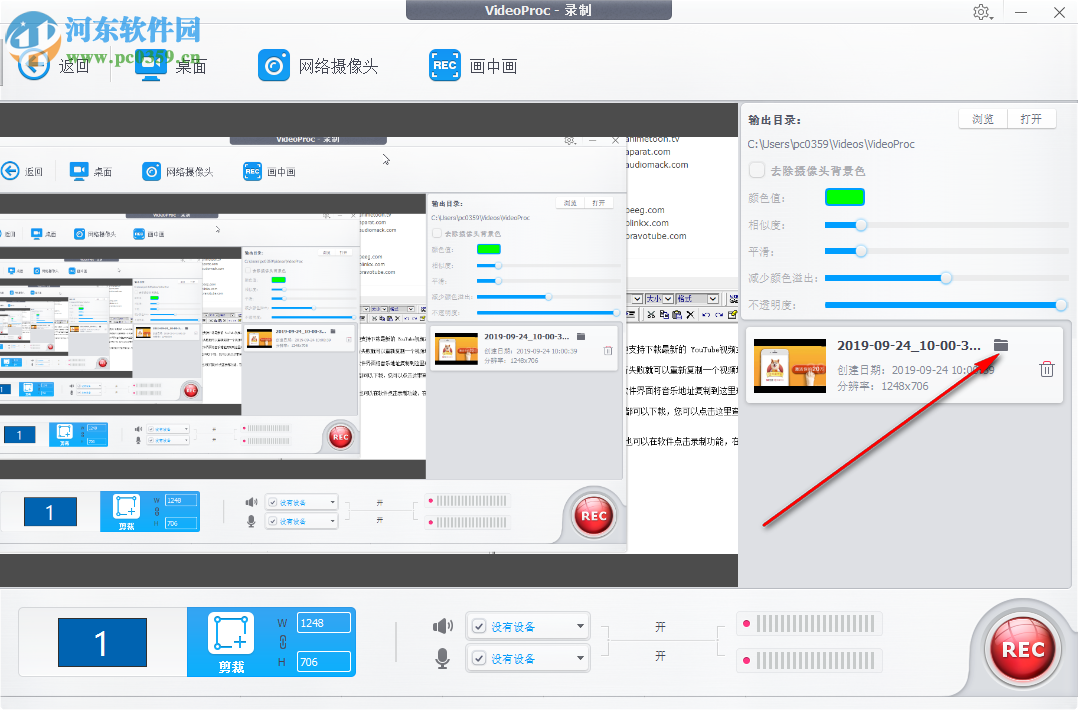Enable 去除摄像头背景色 checkbox

757,169
